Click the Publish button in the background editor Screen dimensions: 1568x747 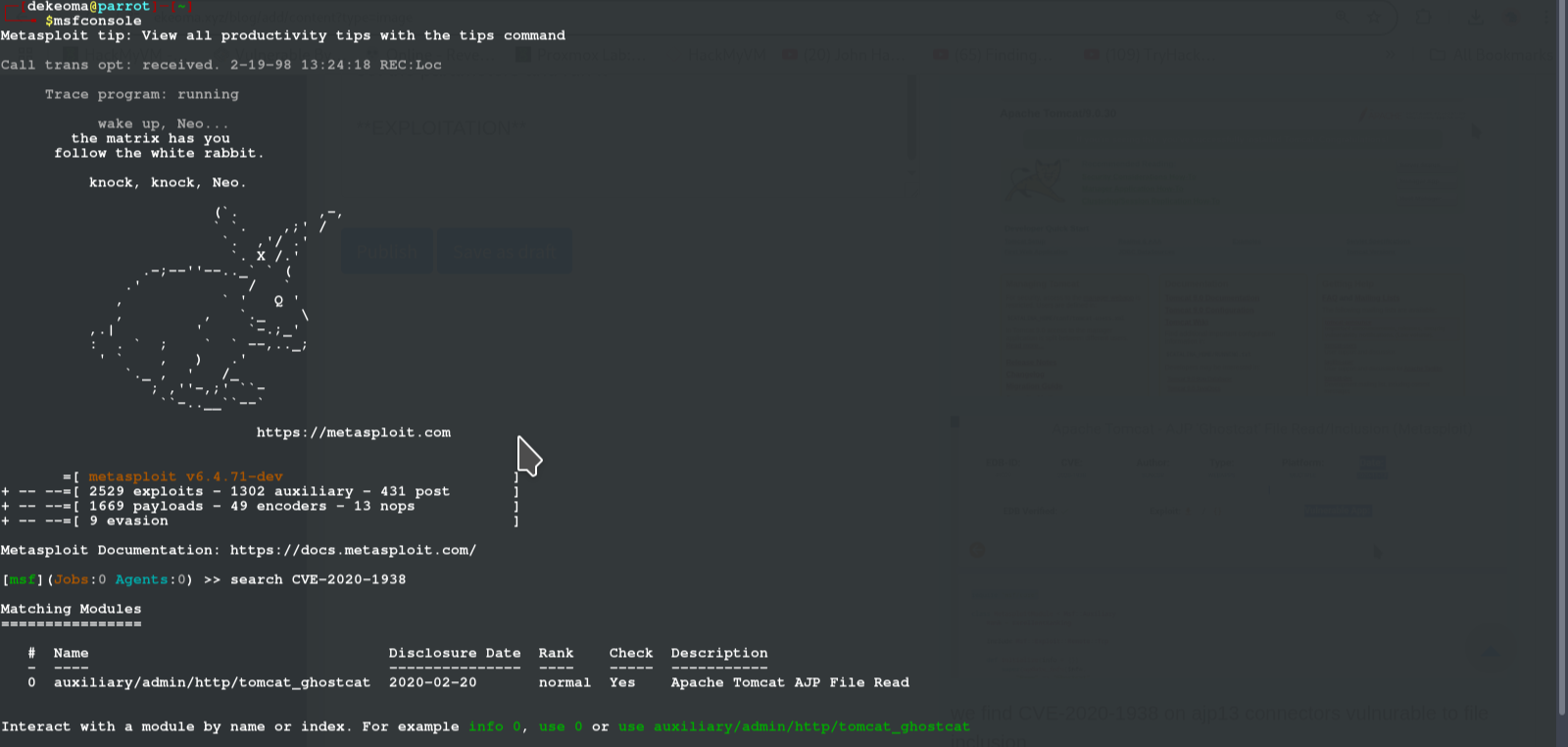pyautogui.click(x=386, y=252)
